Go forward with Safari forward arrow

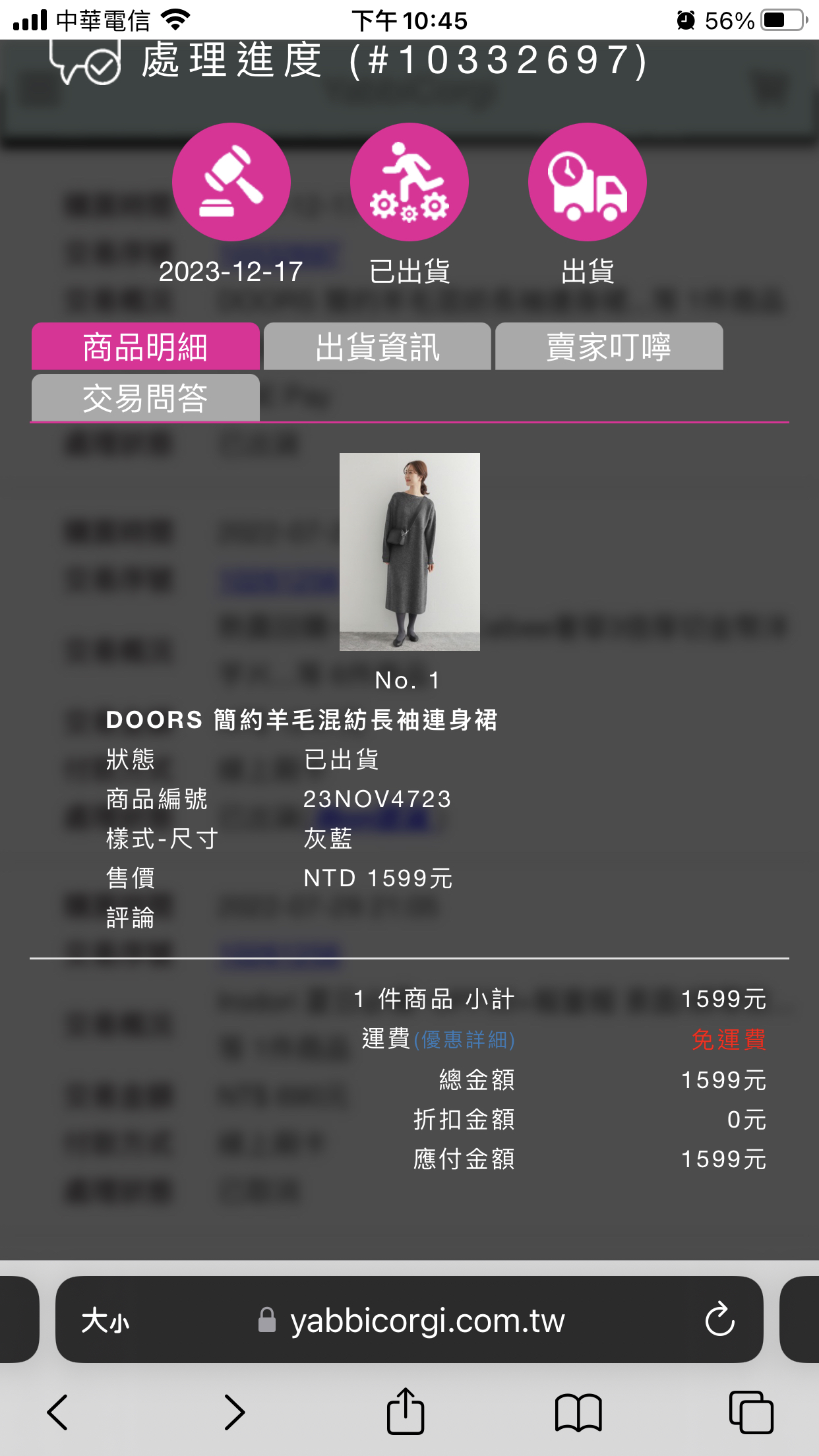pos(234,1412)
